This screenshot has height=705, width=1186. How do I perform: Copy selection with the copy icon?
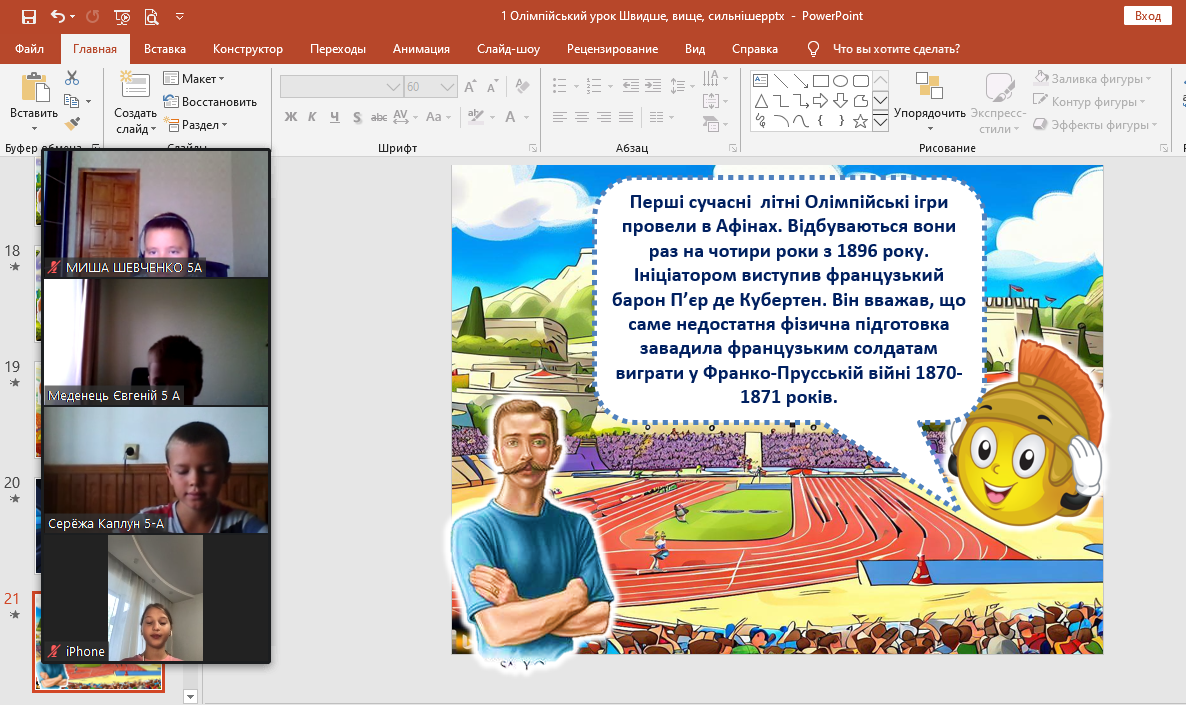coord(72,101)
